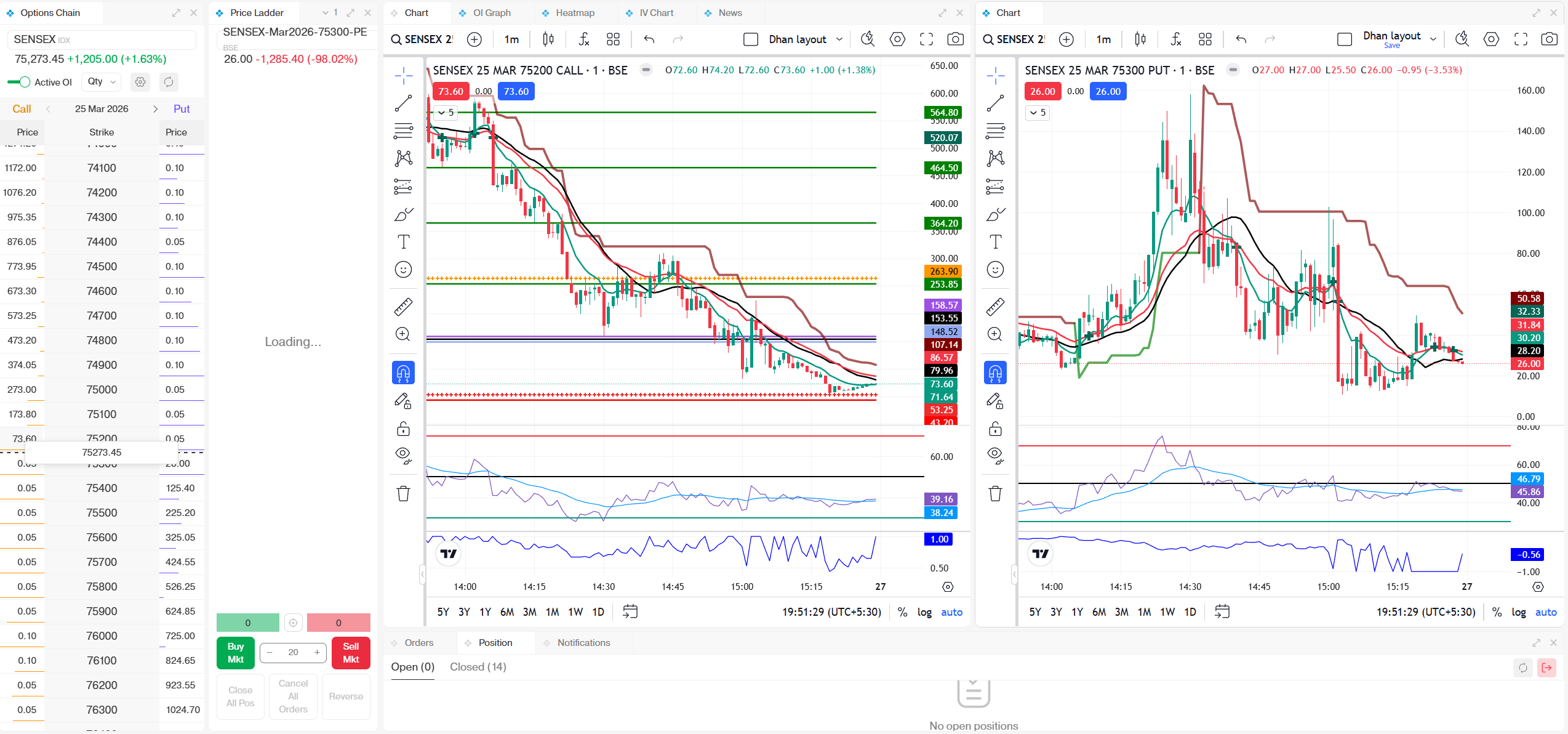Image resolution: width=1568 pixels, height=734 pixels.
Task: Open the Qty dropdown in Options Chain
Action: 102,81
